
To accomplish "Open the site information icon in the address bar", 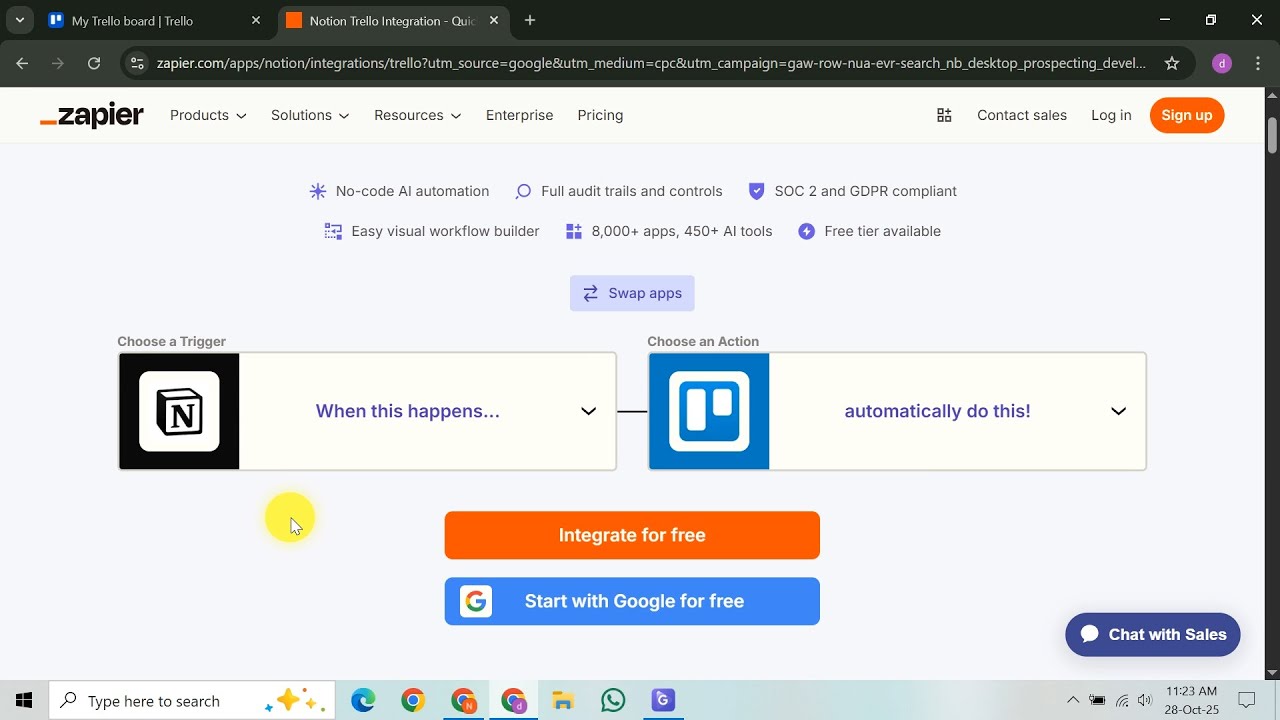I will click(x=138, y=63).
